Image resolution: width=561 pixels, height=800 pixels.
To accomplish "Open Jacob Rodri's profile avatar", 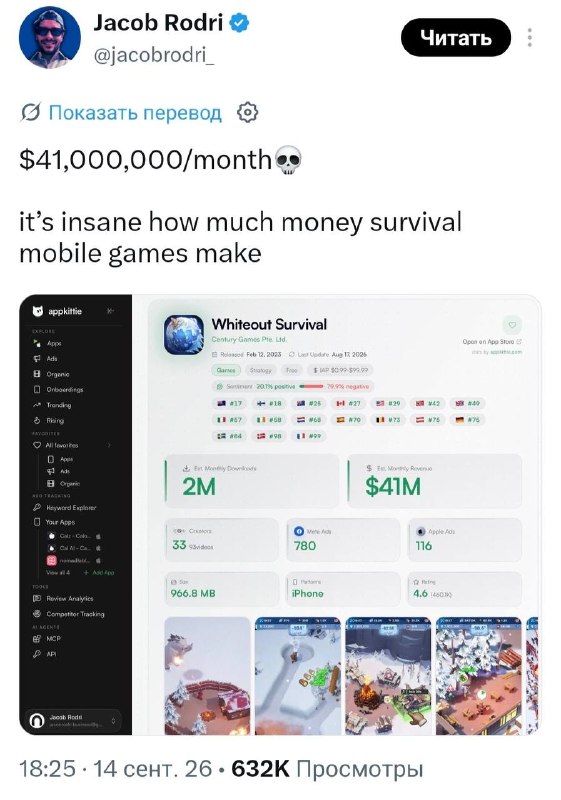I will [x=49, y=38].
